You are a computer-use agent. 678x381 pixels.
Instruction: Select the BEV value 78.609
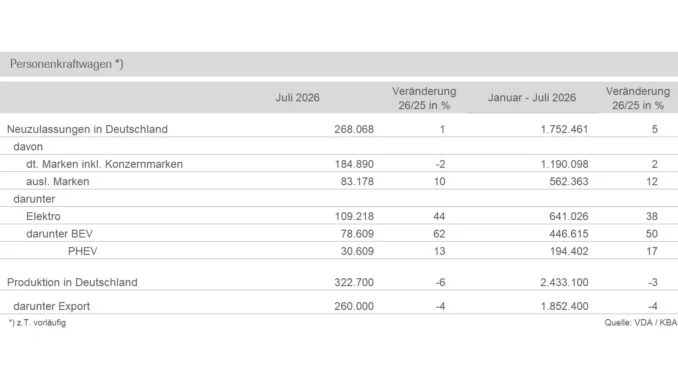357,234
